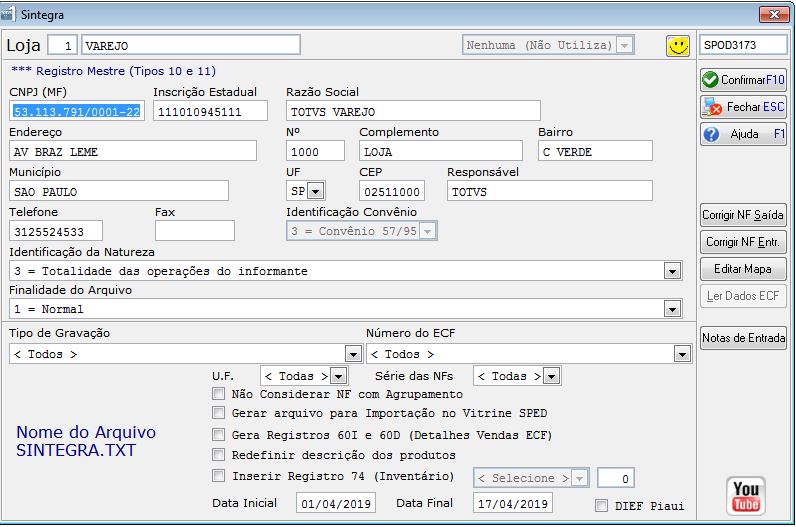Image resolution: width=796 pixels, height=527 pixels.
Task: Check Gerar arquivo para Importação no Vitrine SPED
Action: click(218, 412)
